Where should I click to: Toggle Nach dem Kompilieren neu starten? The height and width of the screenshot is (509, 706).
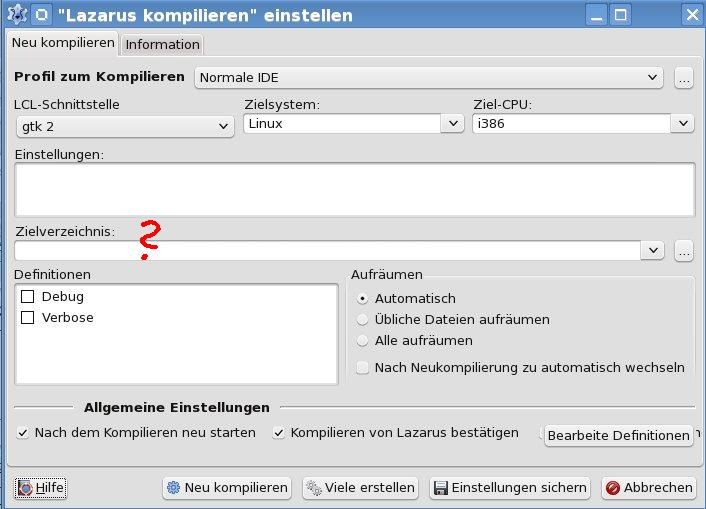pyautogui.click(x=23, y=433)
